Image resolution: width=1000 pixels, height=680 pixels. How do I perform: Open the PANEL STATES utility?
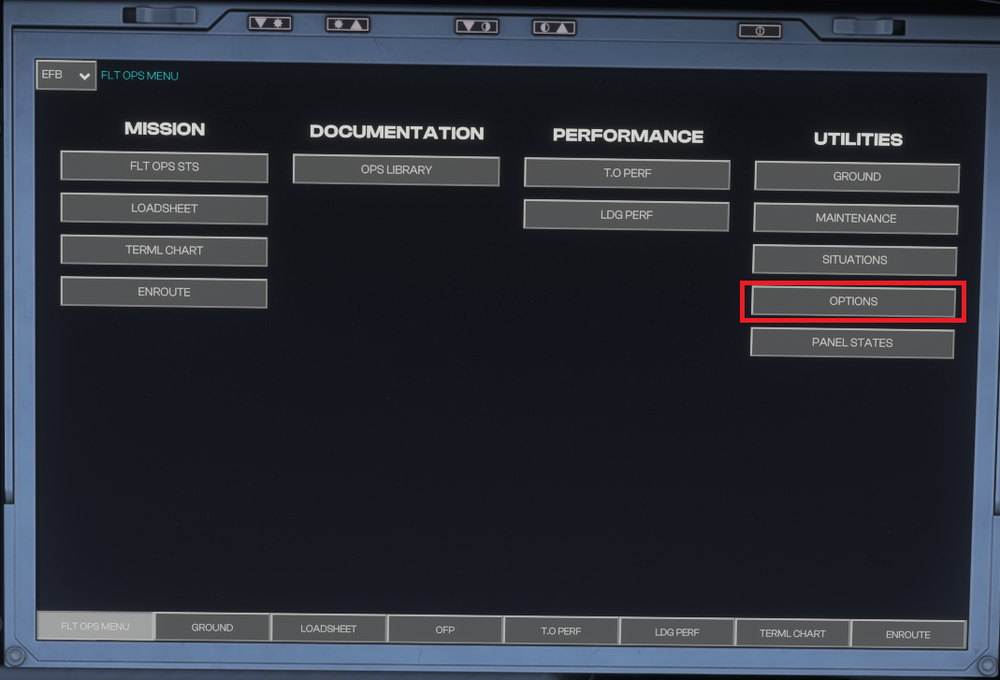[852, 343]
